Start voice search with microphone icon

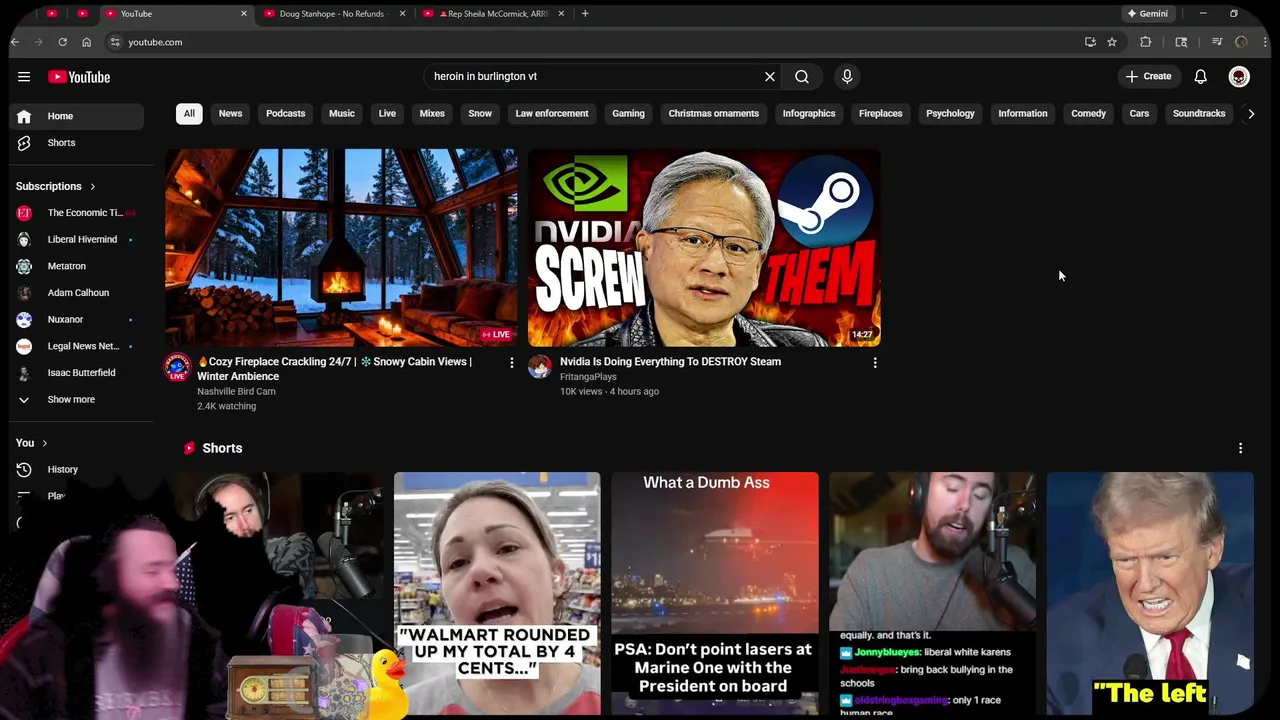847,77
